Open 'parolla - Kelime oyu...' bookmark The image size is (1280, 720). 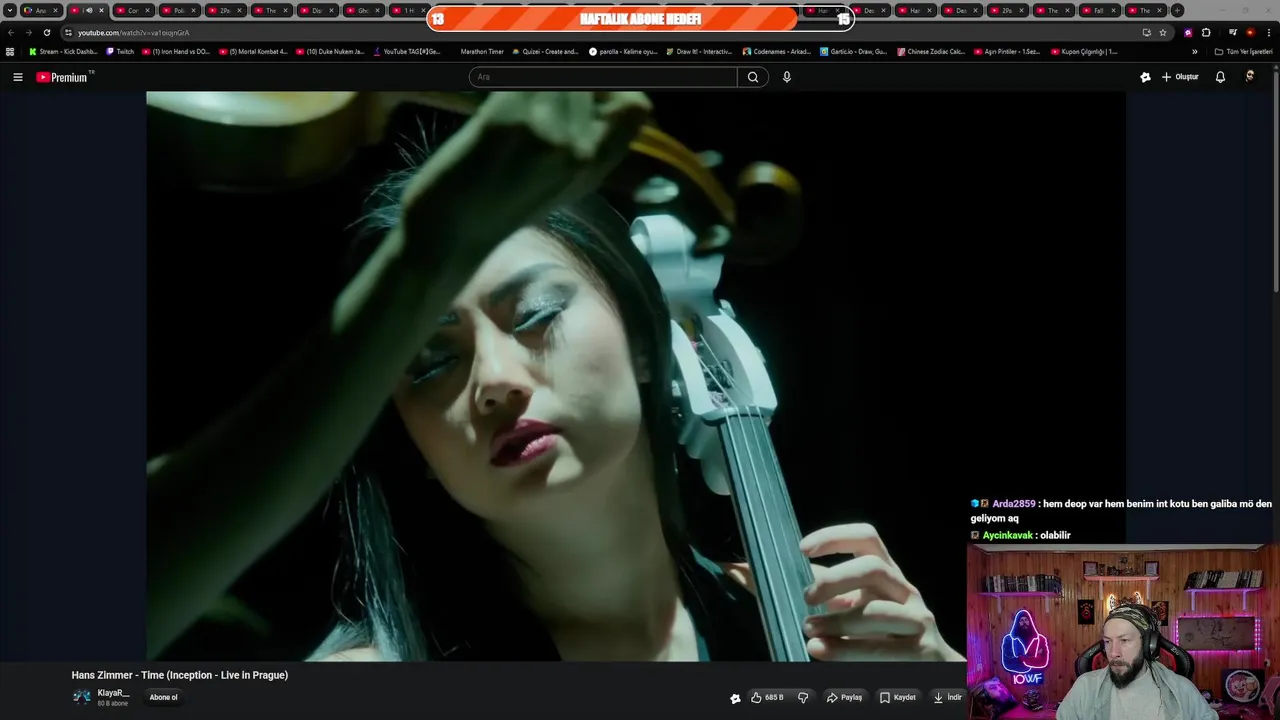pyautogui.click(x=624, y=52)
